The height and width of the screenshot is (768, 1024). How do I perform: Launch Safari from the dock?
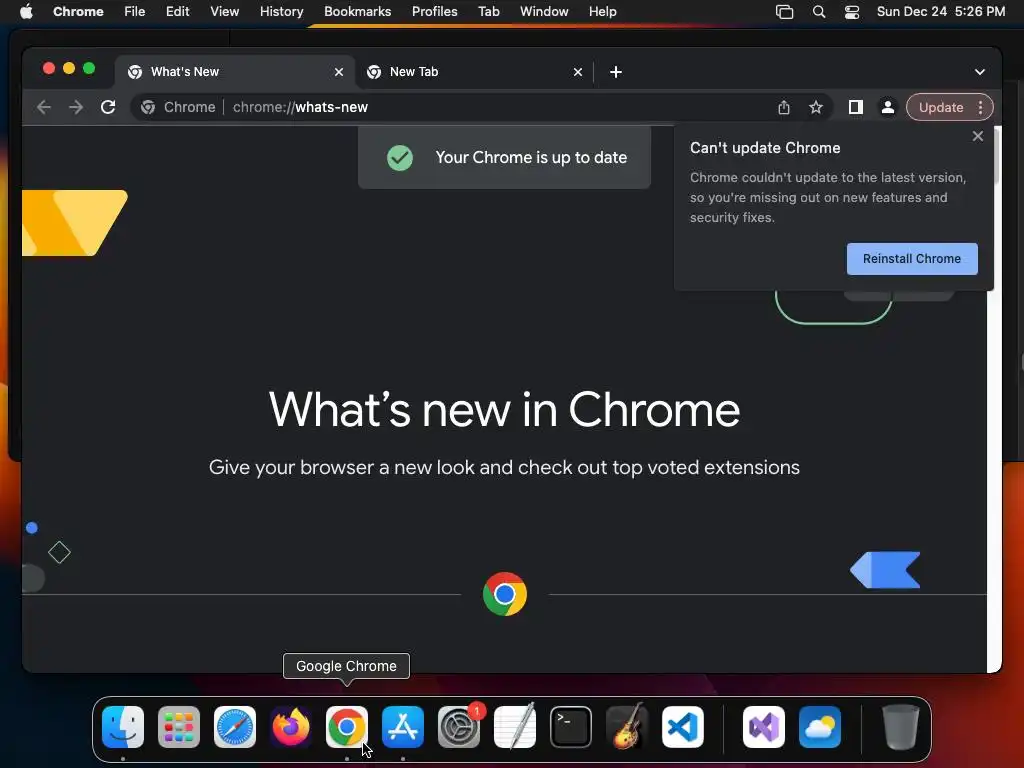click(x=235, y=727)
